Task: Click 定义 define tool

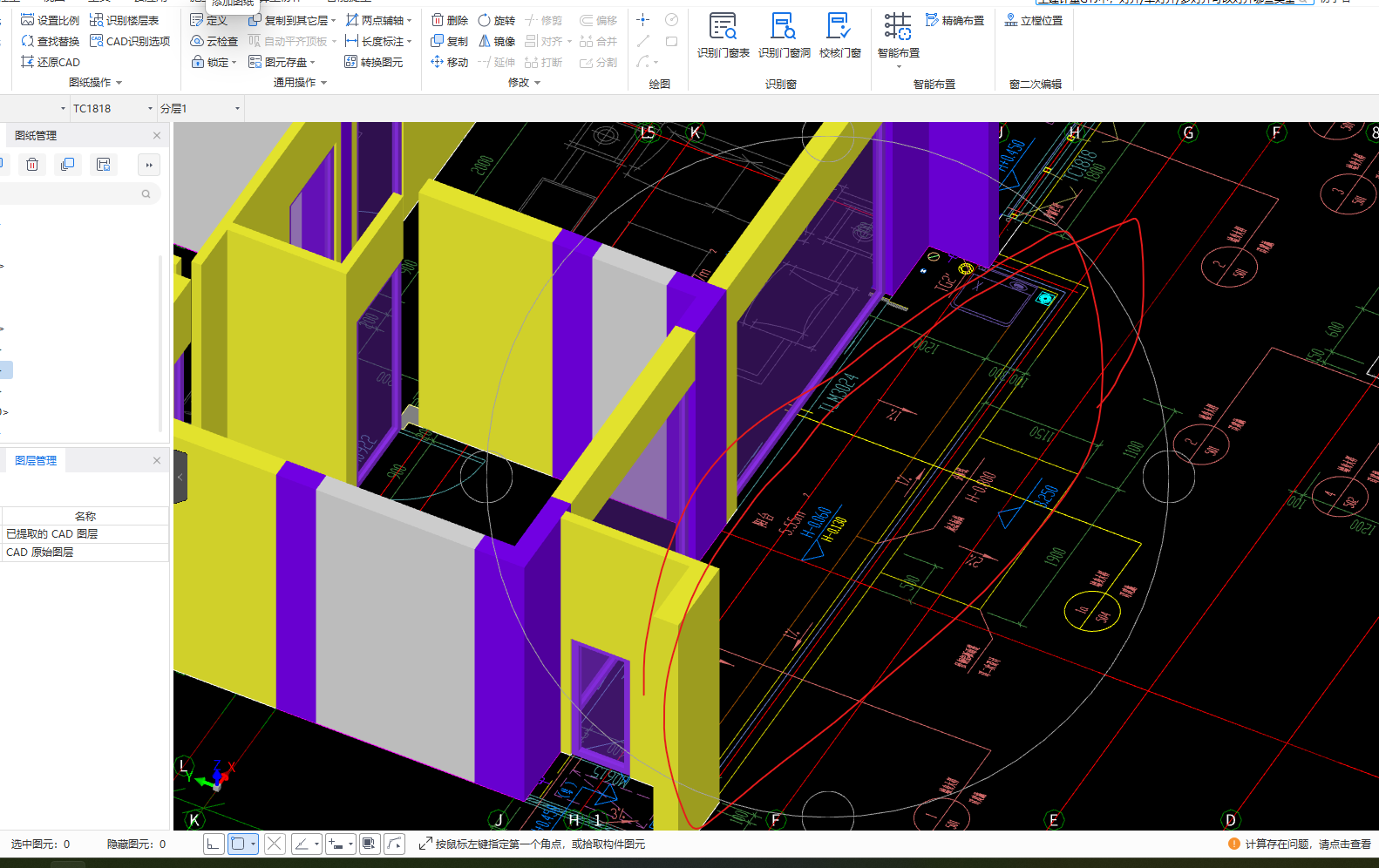Action: tap(209, 20)
